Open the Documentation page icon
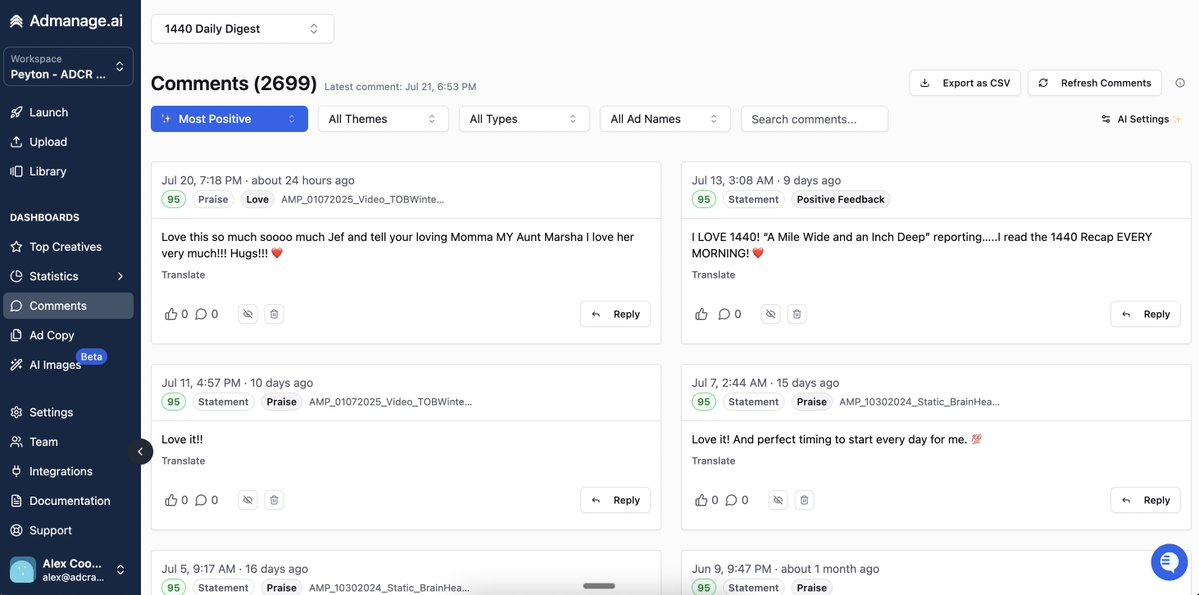The width and height of the screenshot is (1199, 595). [16, 501]
